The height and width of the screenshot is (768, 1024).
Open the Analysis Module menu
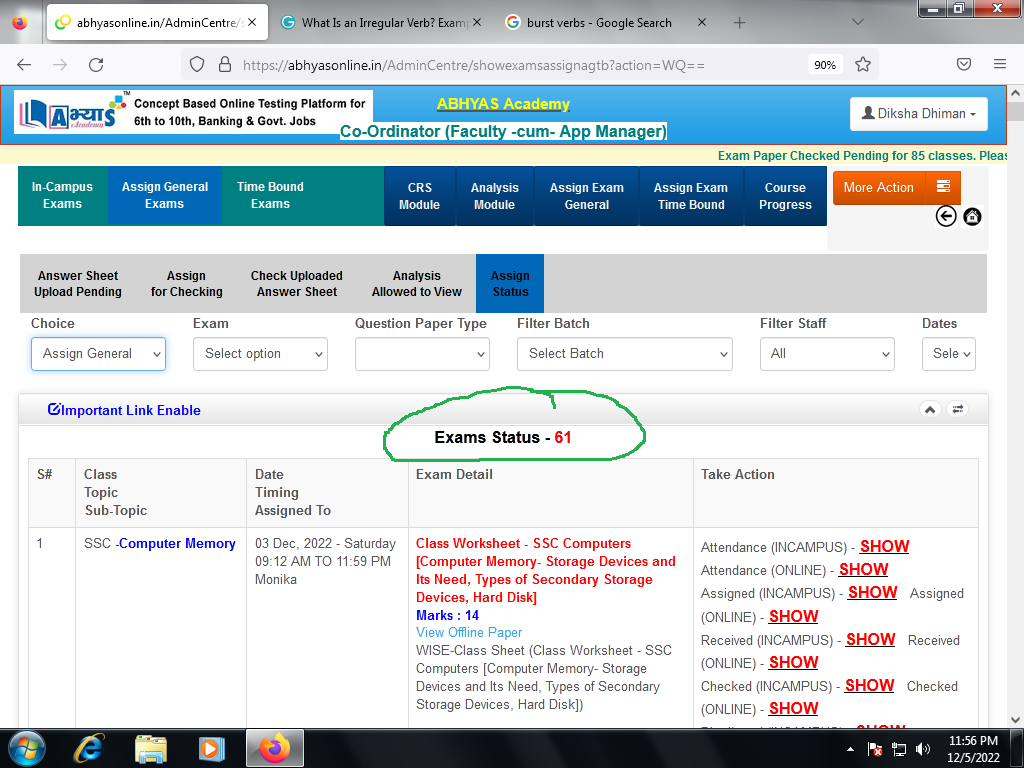click(494, 196)
